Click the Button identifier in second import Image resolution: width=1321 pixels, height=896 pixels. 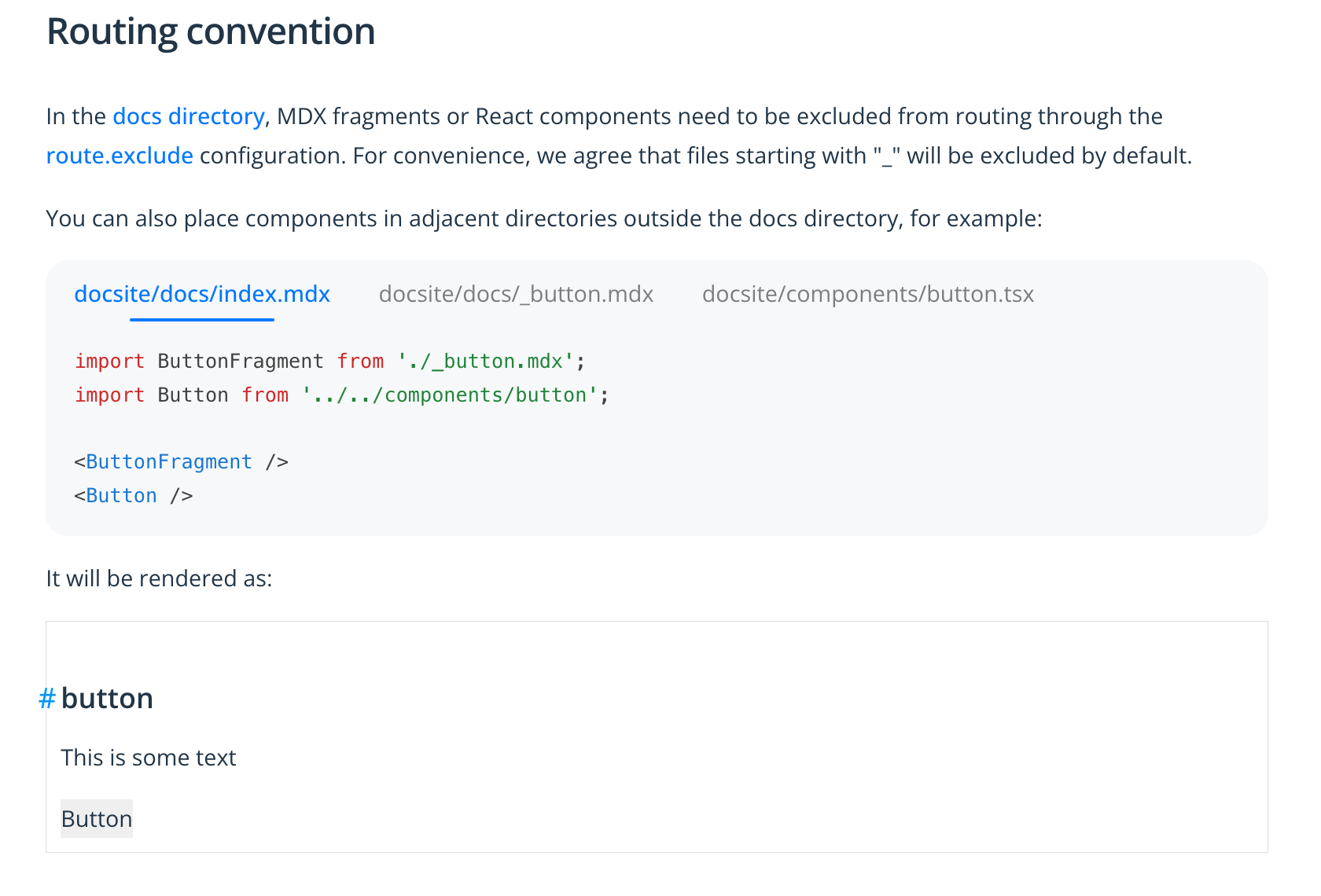click(193, 395)
